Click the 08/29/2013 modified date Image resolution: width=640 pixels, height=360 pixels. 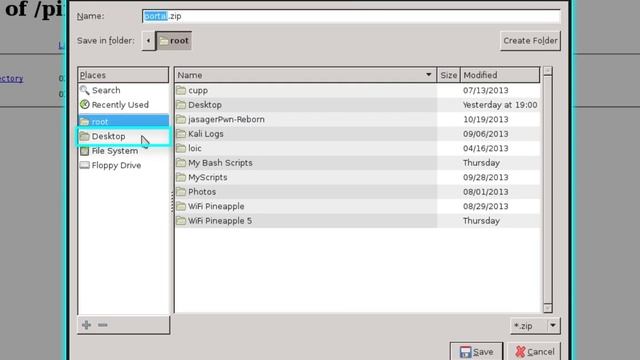tap(486, 206)
